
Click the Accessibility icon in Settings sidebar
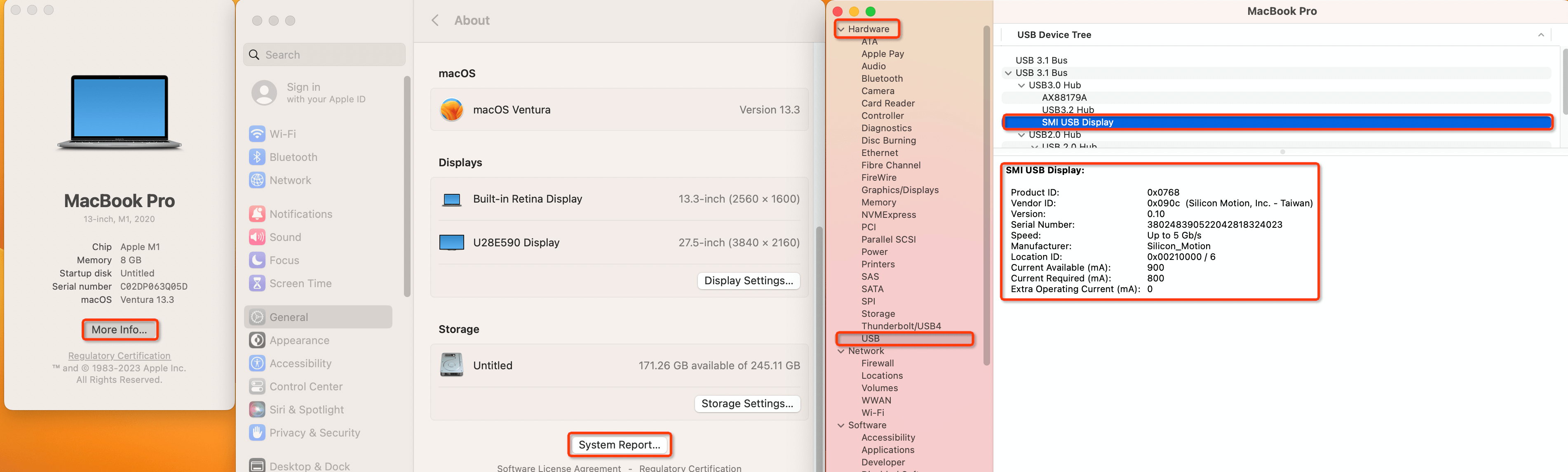click(257, 363)
